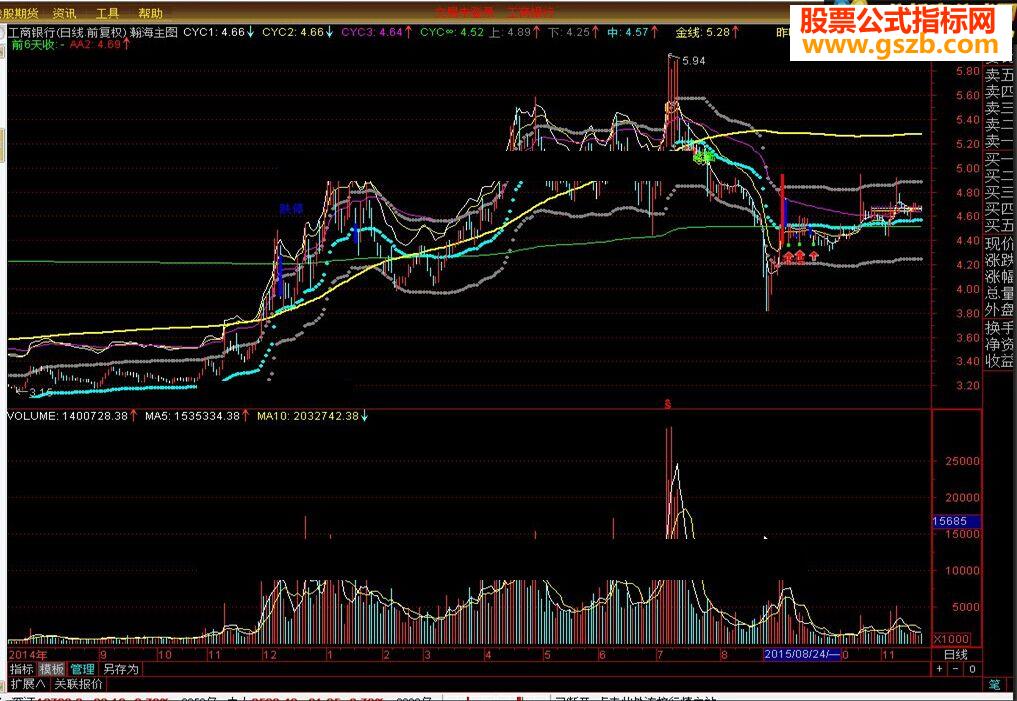Open the 关联报价 tab
The width and height of the screenshot is (1017, 701).
click(x=78, y=683)
